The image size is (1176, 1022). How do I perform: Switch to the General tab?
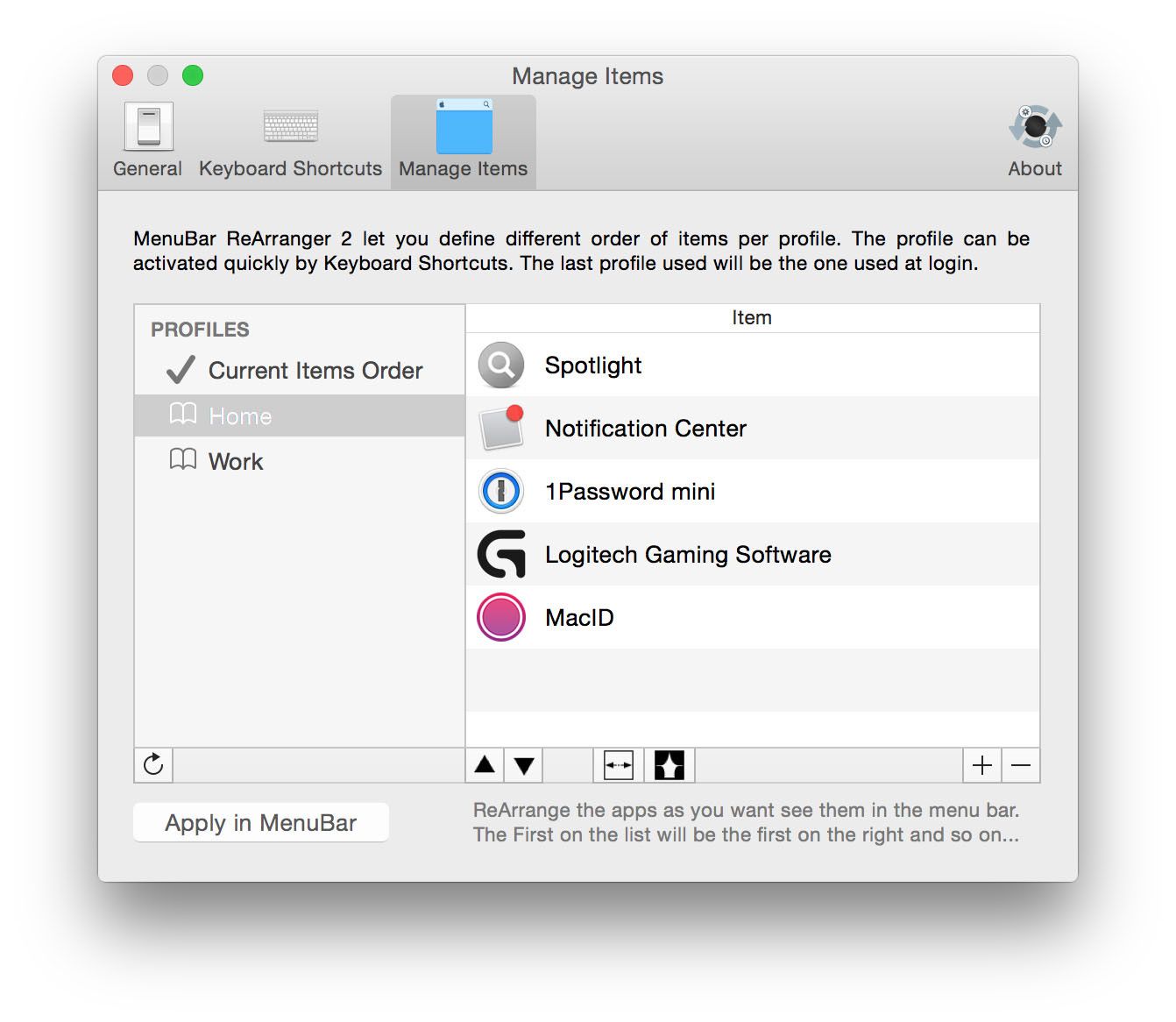click(x=147, y=138)
